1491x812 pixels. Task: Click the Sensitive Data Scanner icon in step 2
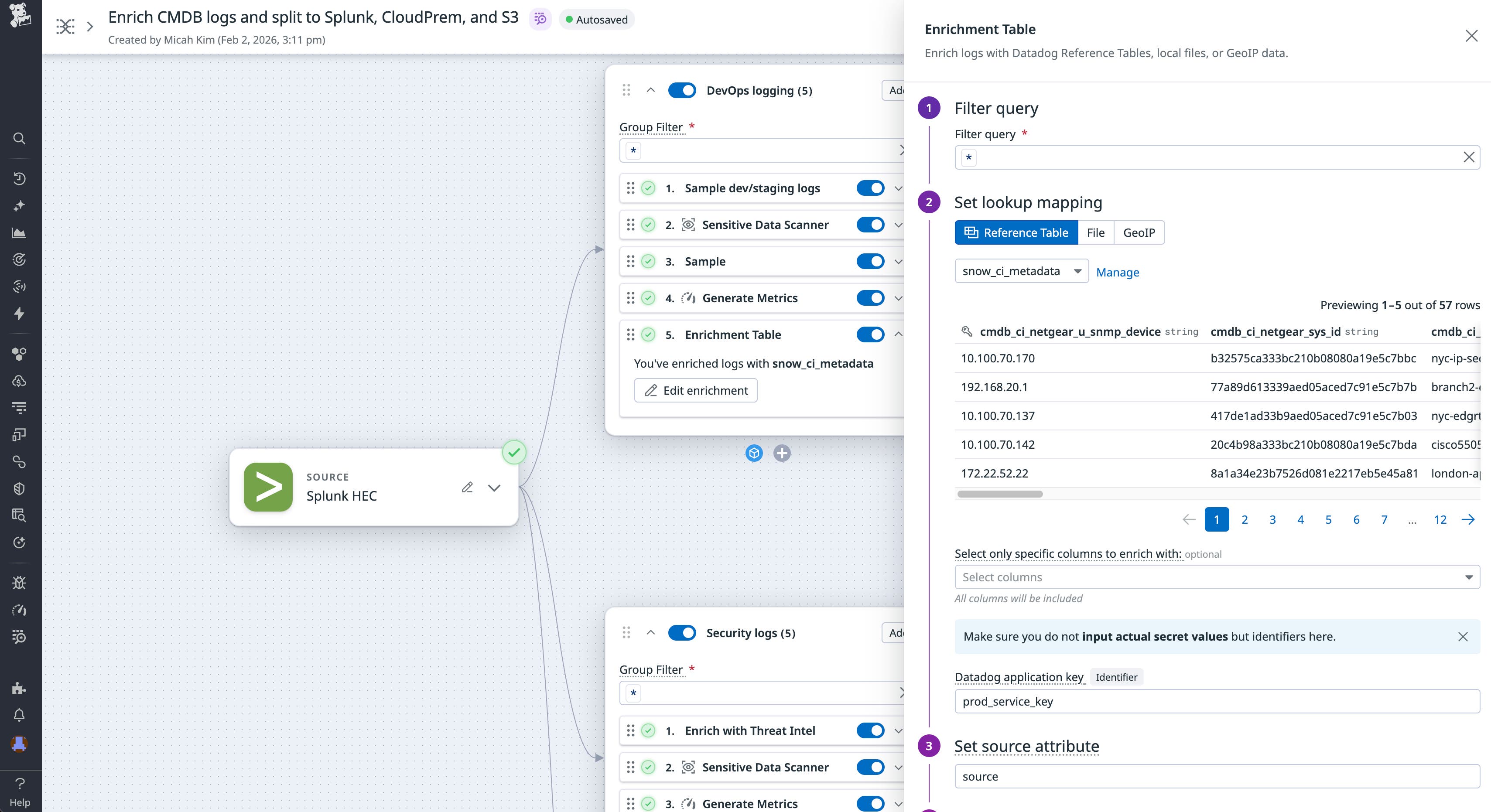(x=688, y=225)
